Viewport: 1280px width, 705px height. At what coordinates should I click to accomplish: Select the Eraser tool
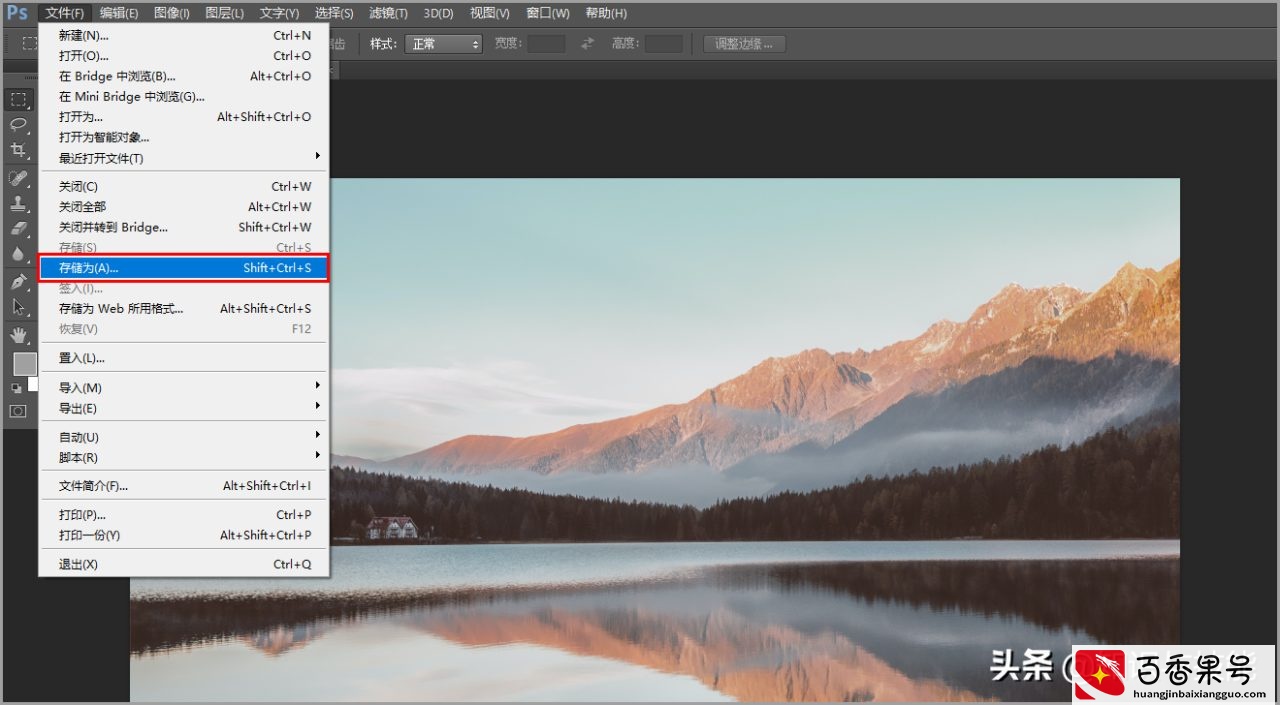click(19, 229)
